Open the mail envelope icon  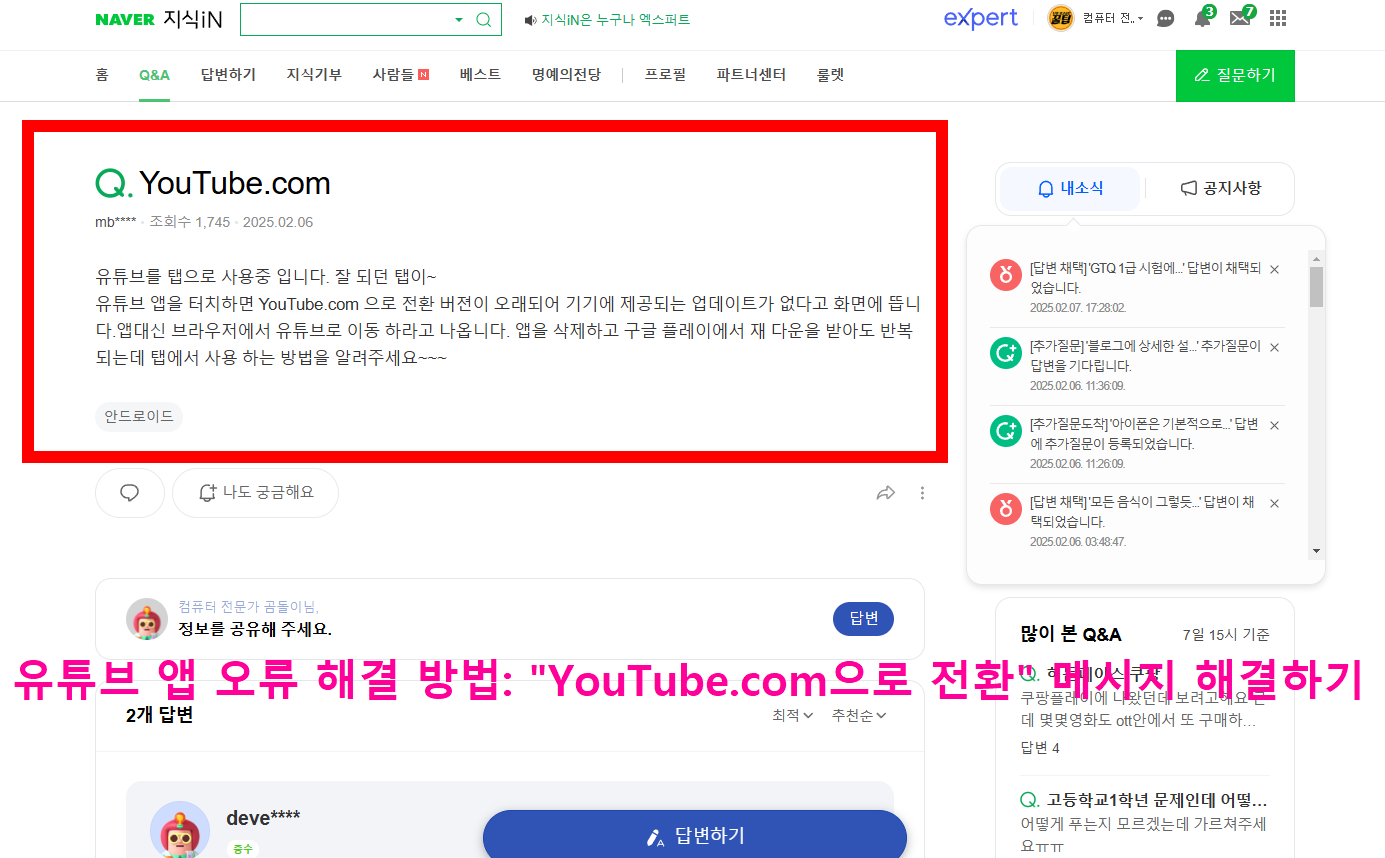tap(1240, 18)
